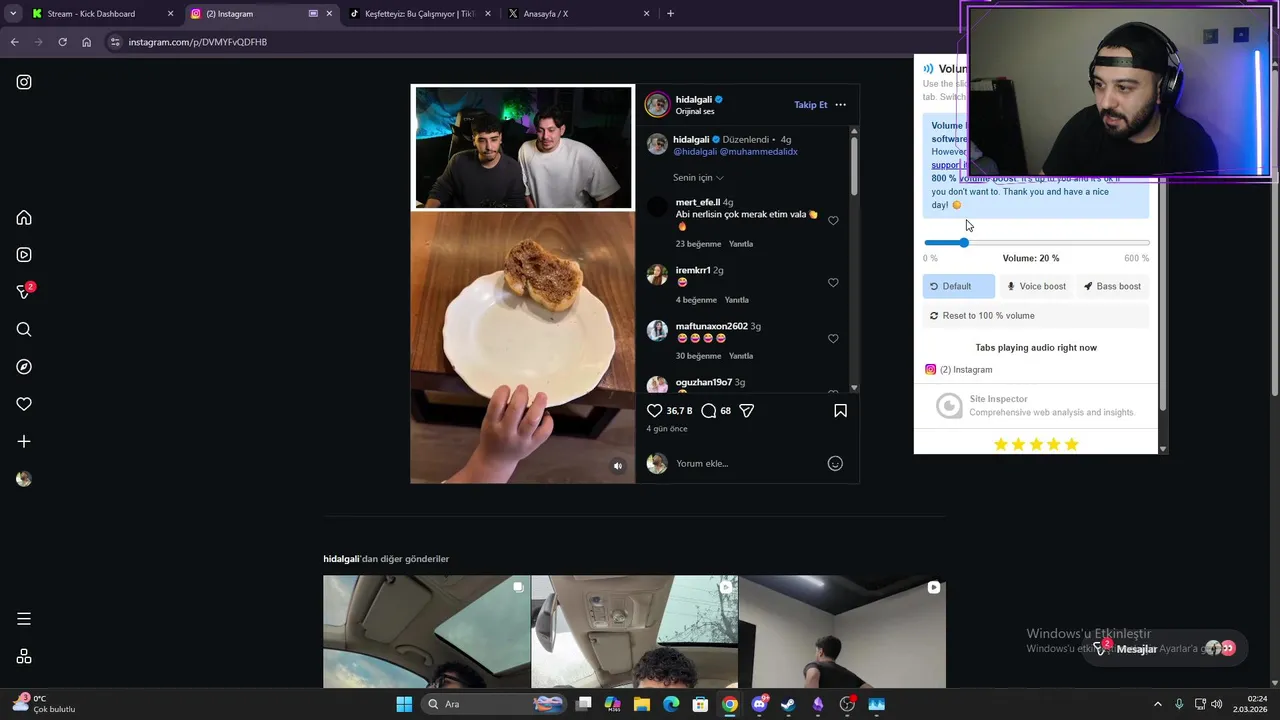Open Site Inspector promo link

(x=1036, y=405)
